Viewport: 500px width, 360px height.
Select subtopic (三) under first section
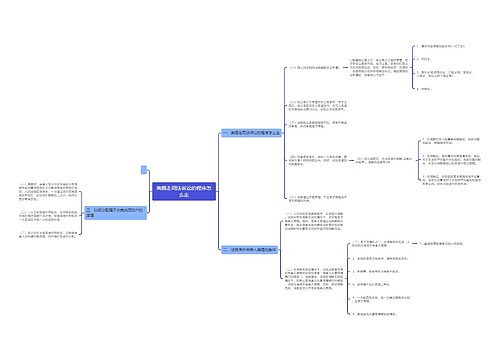(318, 124)
